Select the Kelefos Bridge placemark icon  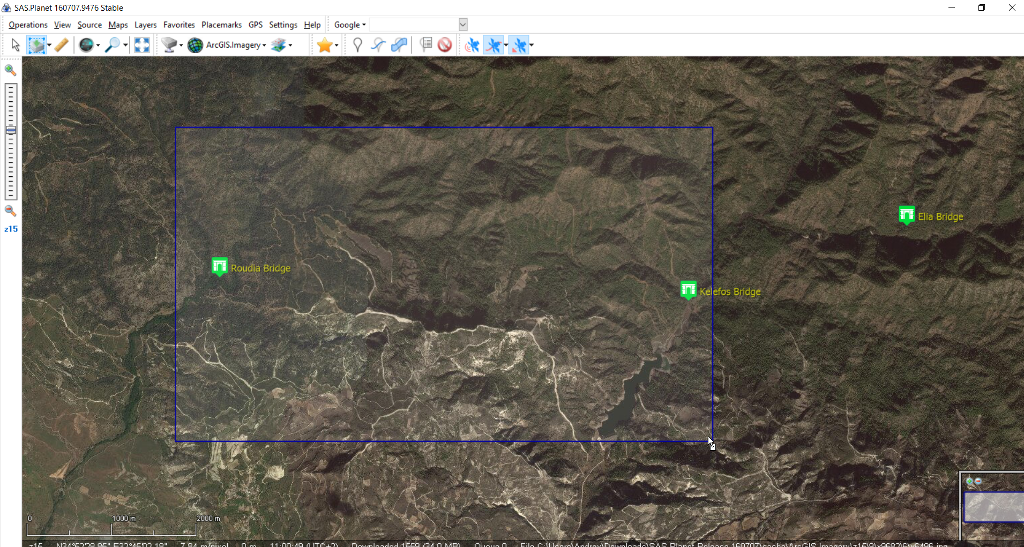tap(688, 290)
